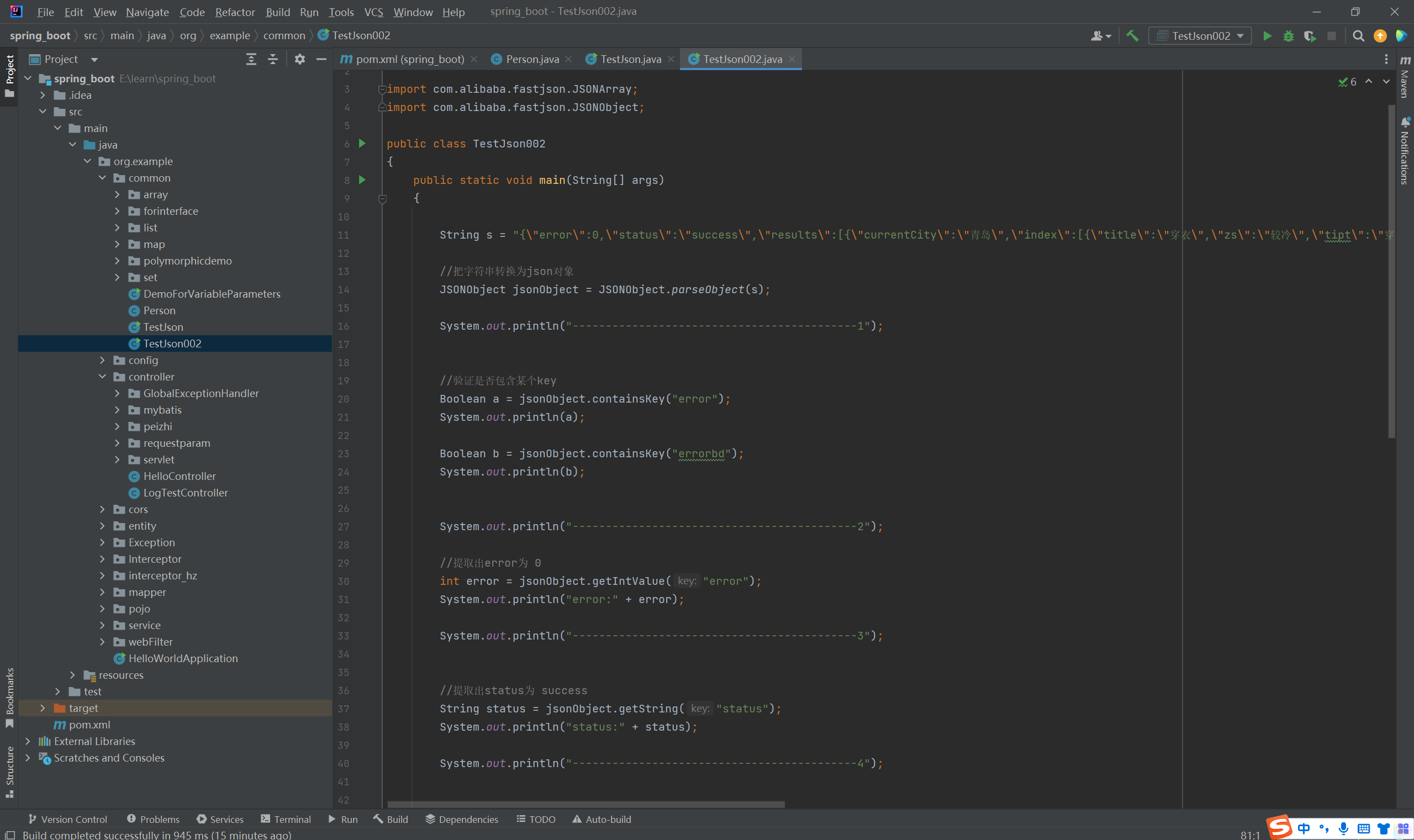Click the green Run button in toolbar
1414x840 pixels.
[1267, 36]
